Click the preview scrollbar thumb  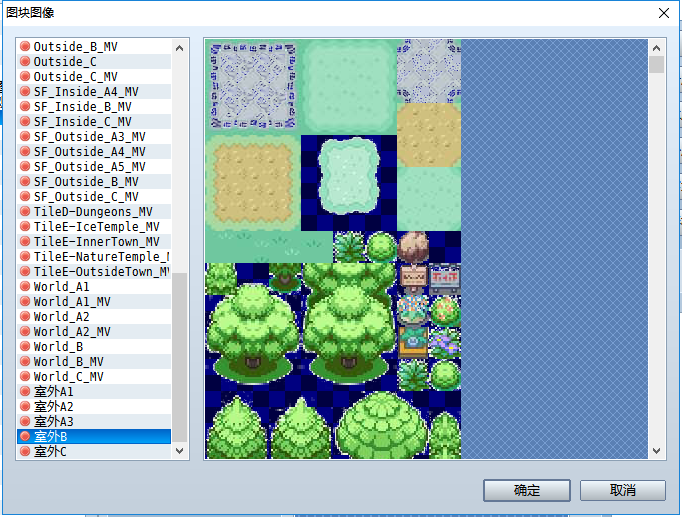[x=657, y=64]
